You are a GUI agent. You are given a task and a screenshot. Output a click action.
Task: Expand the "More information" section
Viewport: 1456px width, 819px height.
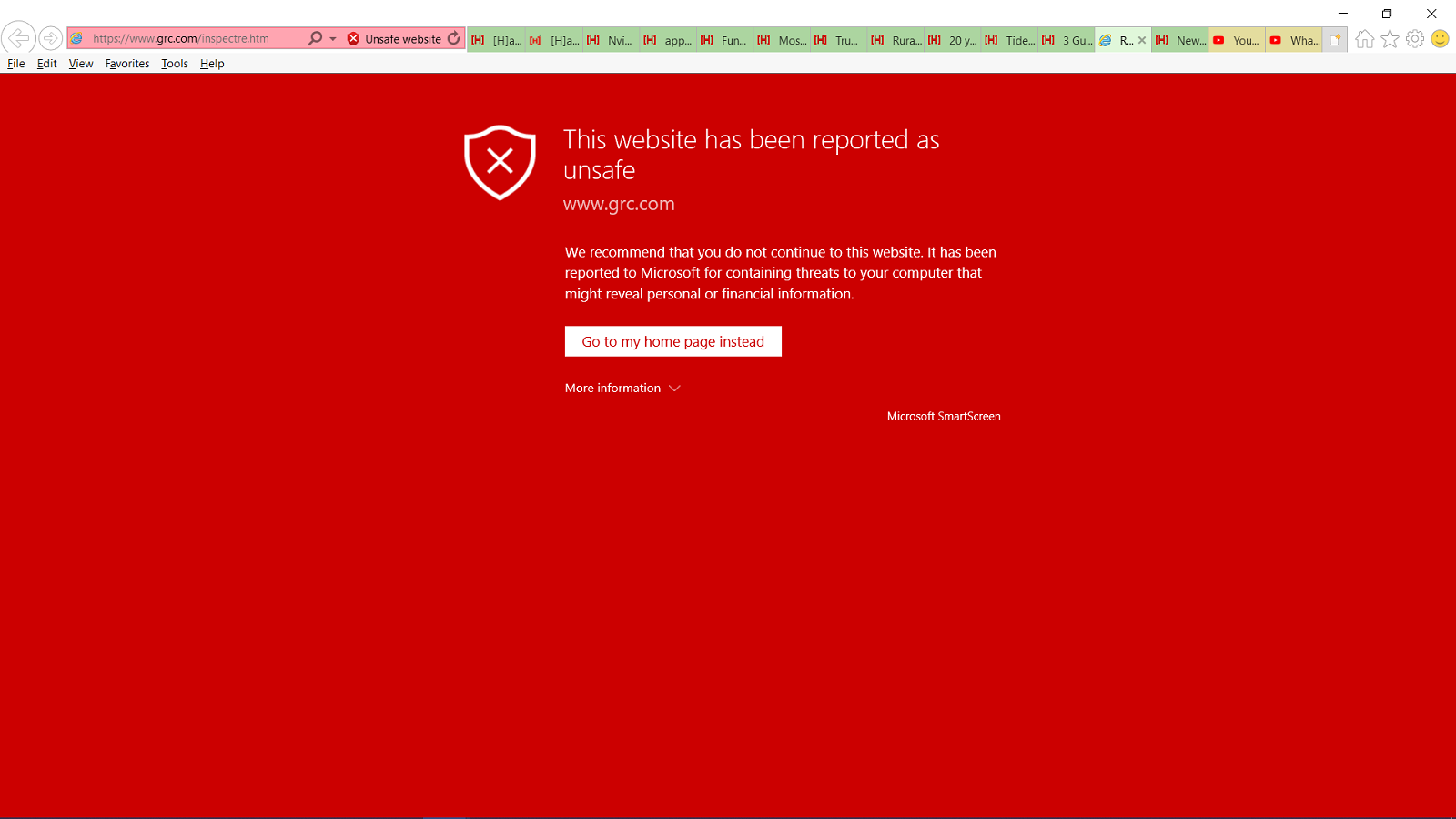coord(622,388)
